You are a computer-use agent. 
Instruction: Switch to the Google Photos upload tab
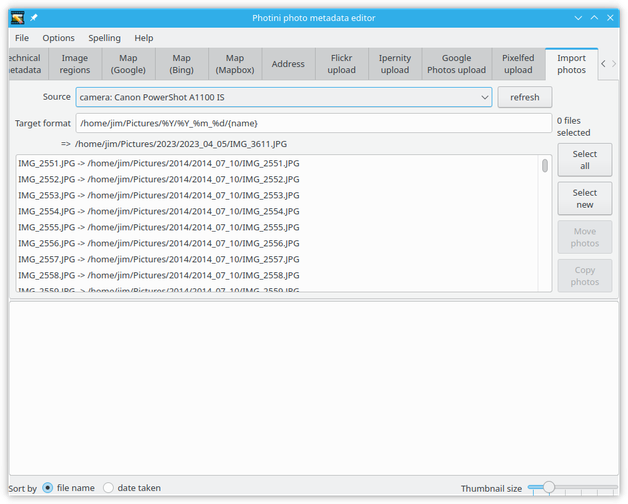(x=457, y=64)
